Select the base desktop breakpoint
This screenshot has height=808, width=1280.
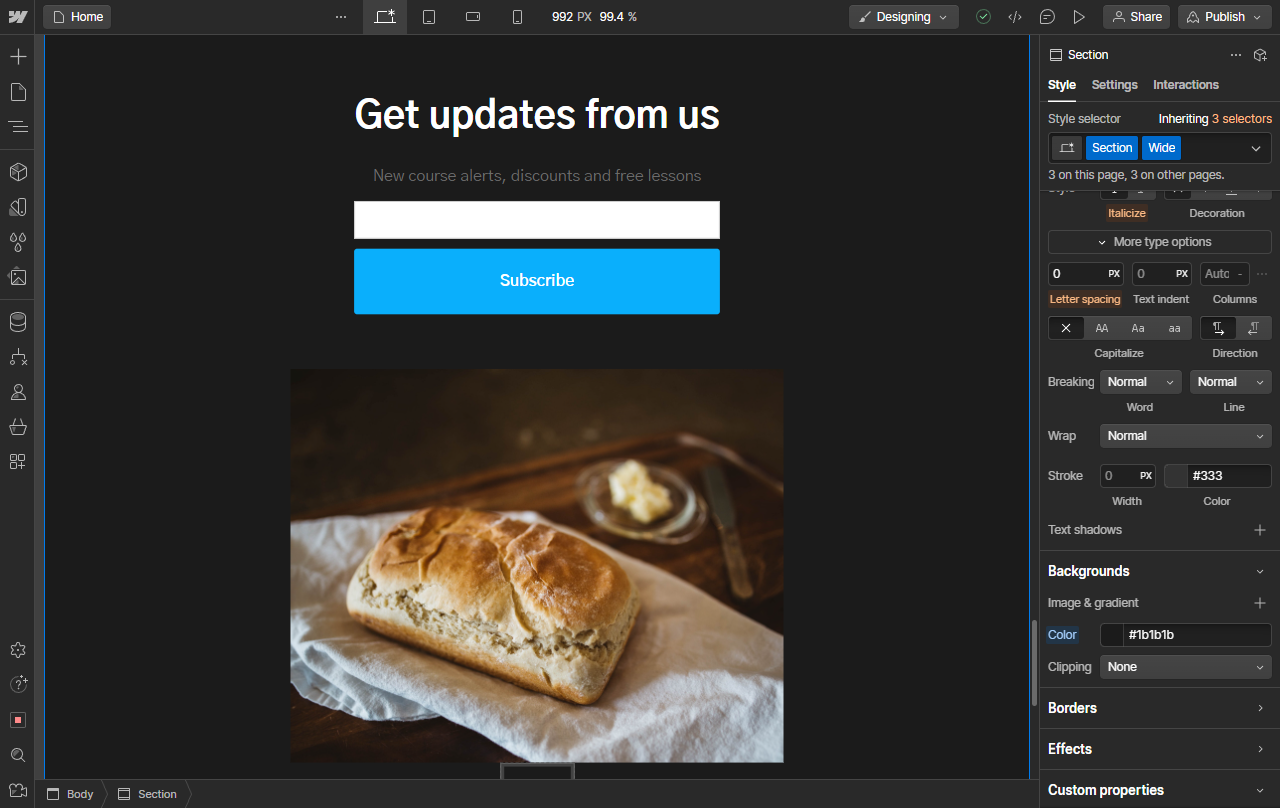(x=385, y=17)
